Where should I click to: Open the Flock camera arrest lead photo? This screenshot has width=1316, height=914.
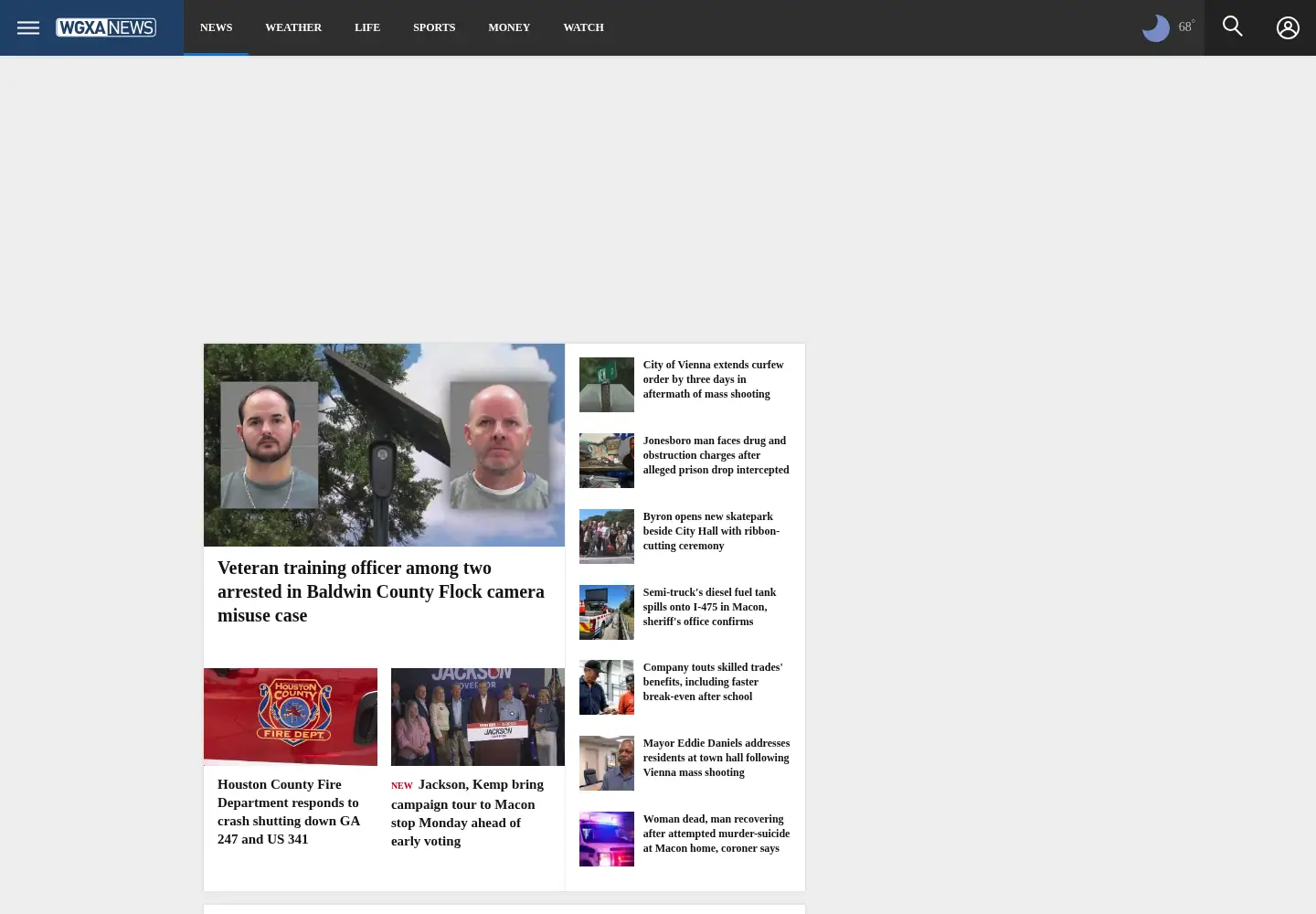tap(384, 445)
